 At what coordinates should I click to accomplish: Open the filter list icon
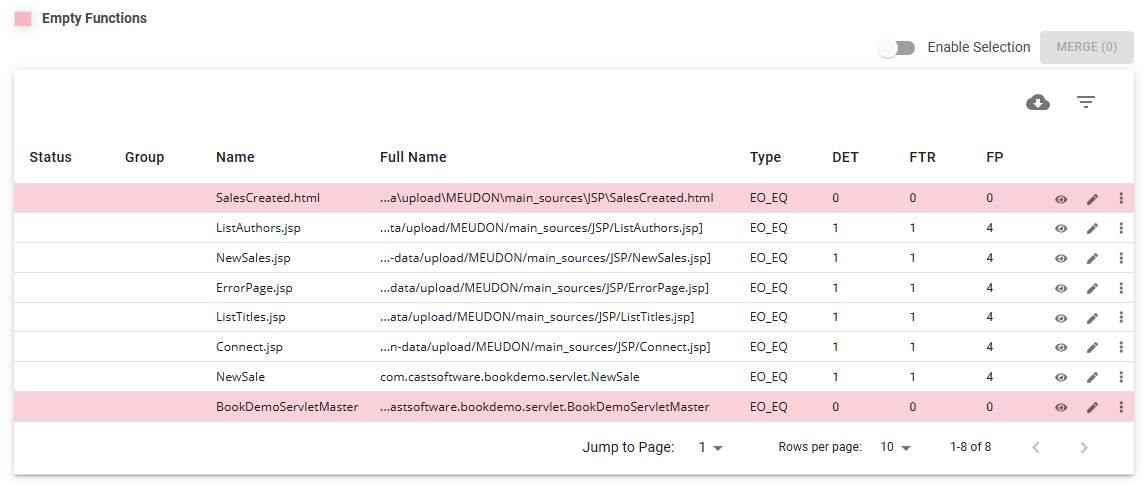(1086, 102)
